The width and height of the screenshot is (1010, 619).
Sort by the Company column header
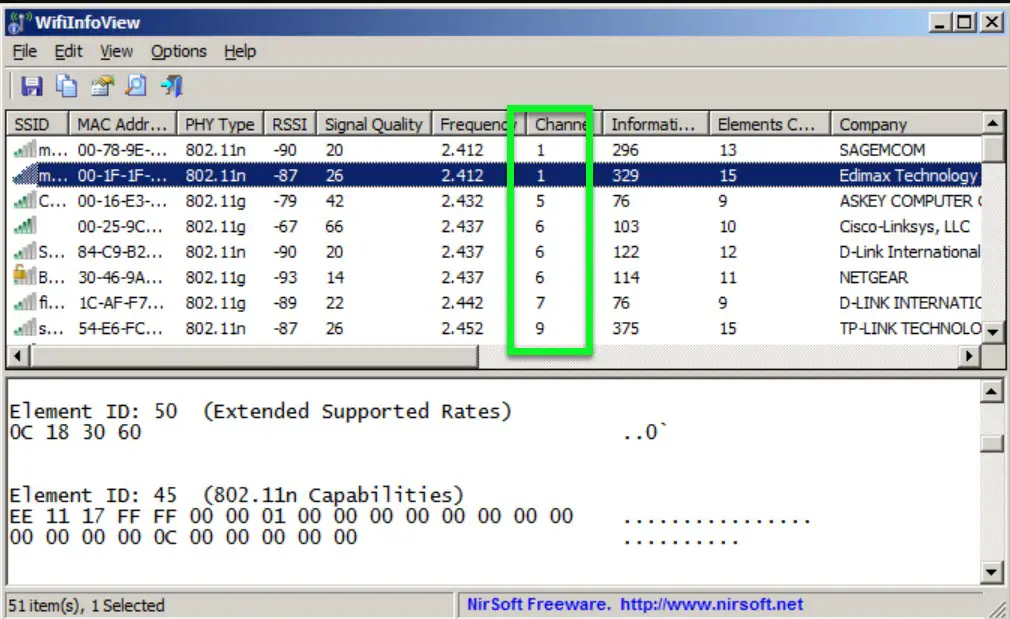point(906,124)
